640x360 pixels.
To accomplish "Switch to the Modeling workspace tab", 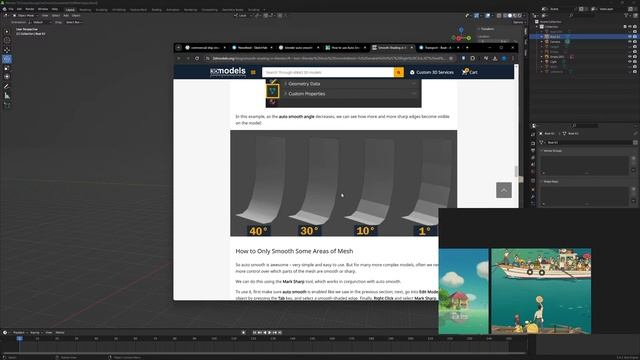I will coord(85,9).
